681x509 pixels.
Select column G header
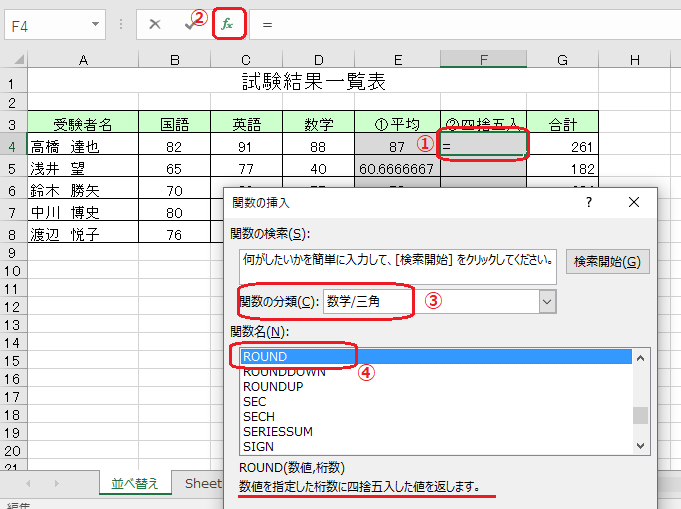coord(562,59)
